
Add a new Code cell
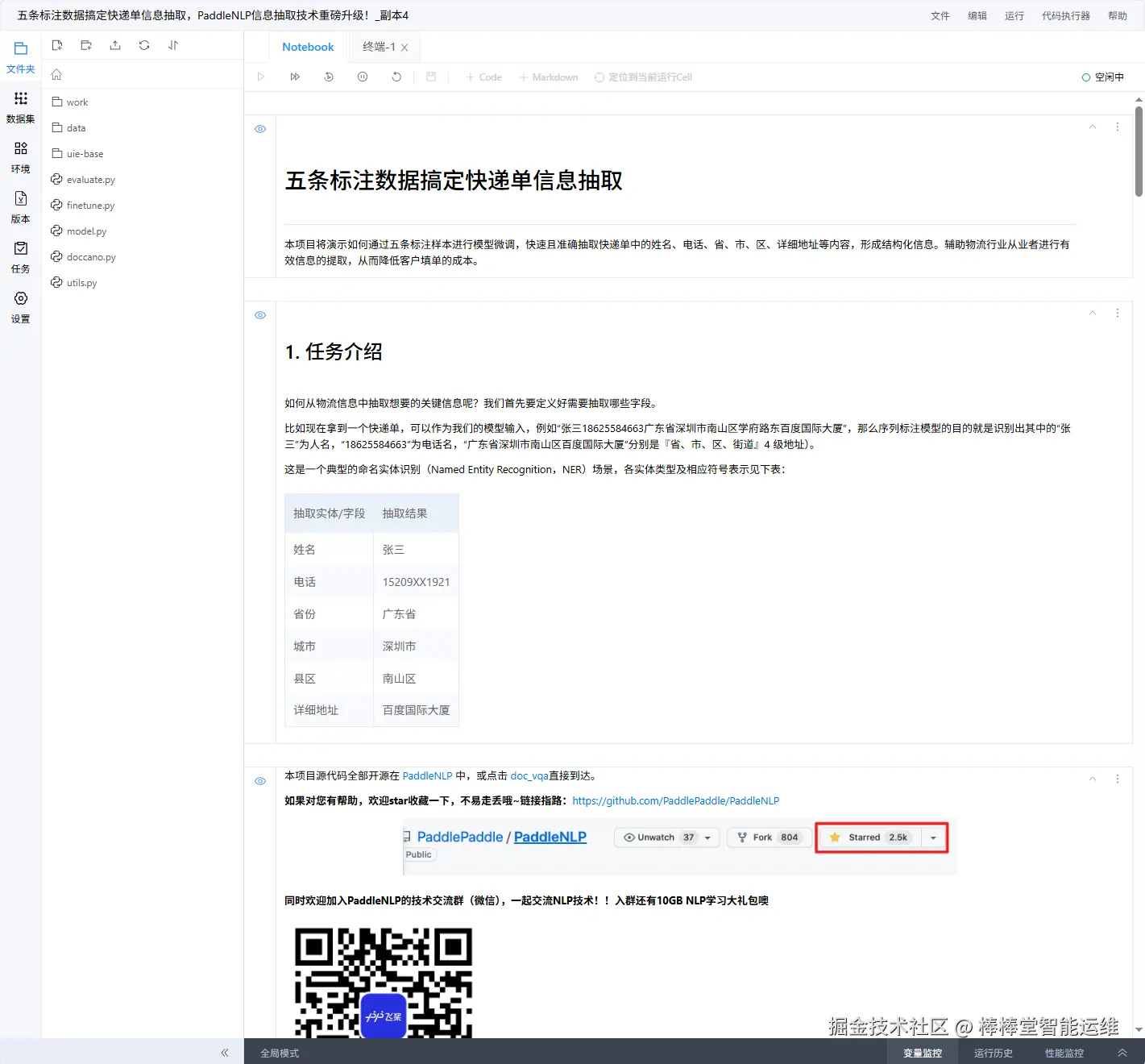483,77
